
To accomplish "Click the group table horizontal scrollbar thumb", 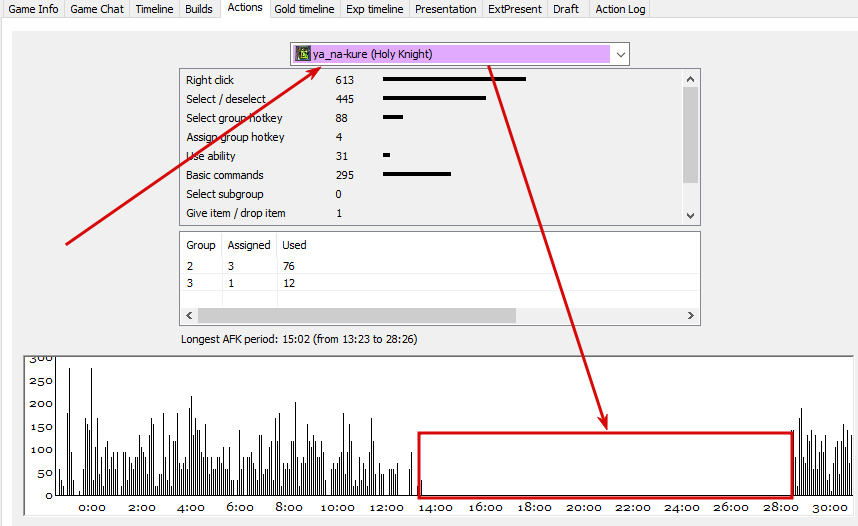I will click(x=357, y=315).
